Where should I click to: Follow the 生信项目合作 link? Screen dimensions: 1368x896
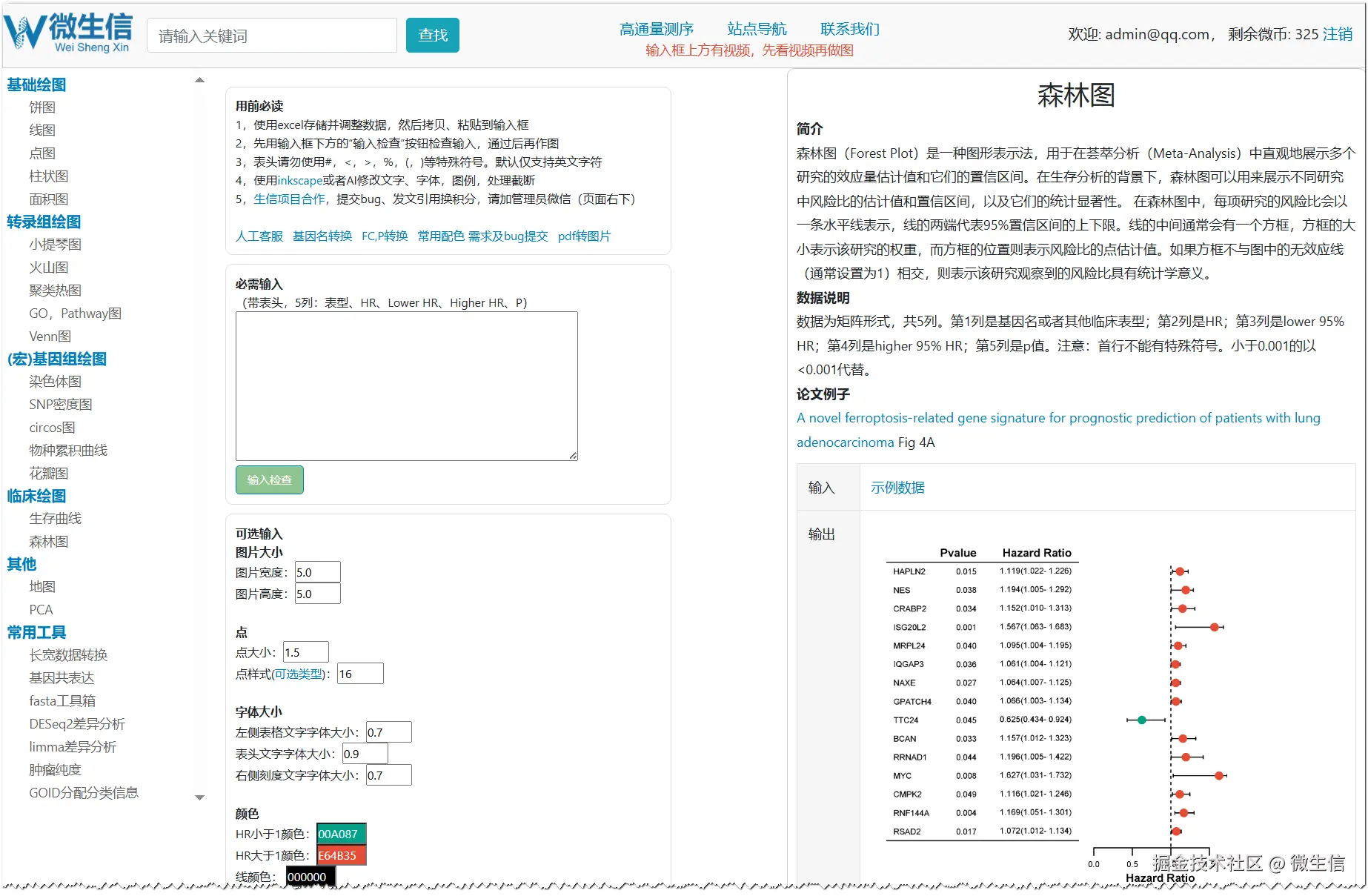pyautogui.click(x=289, y=199)
